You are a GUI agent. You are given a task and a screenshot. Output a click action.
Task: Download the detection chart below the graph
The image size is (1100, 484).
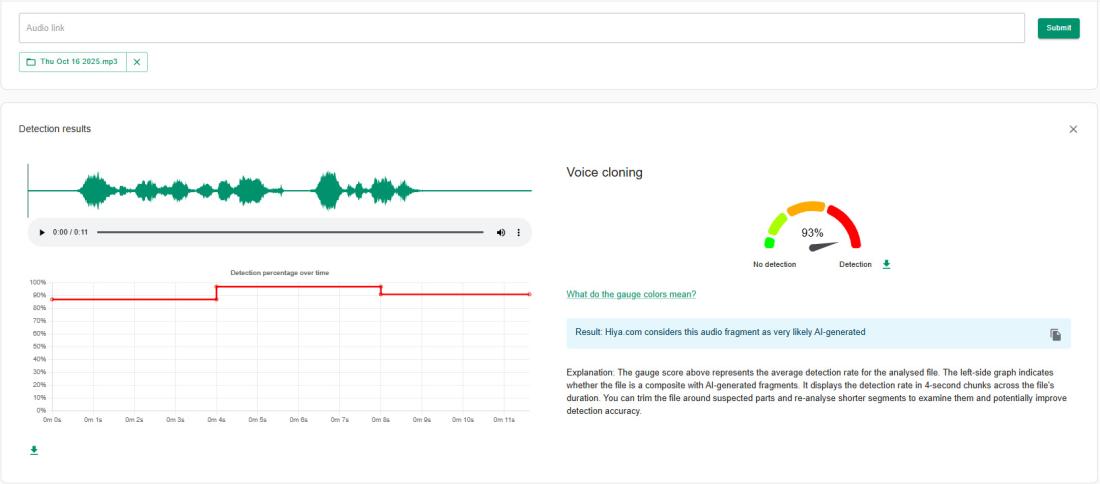[x=34, y=450]
